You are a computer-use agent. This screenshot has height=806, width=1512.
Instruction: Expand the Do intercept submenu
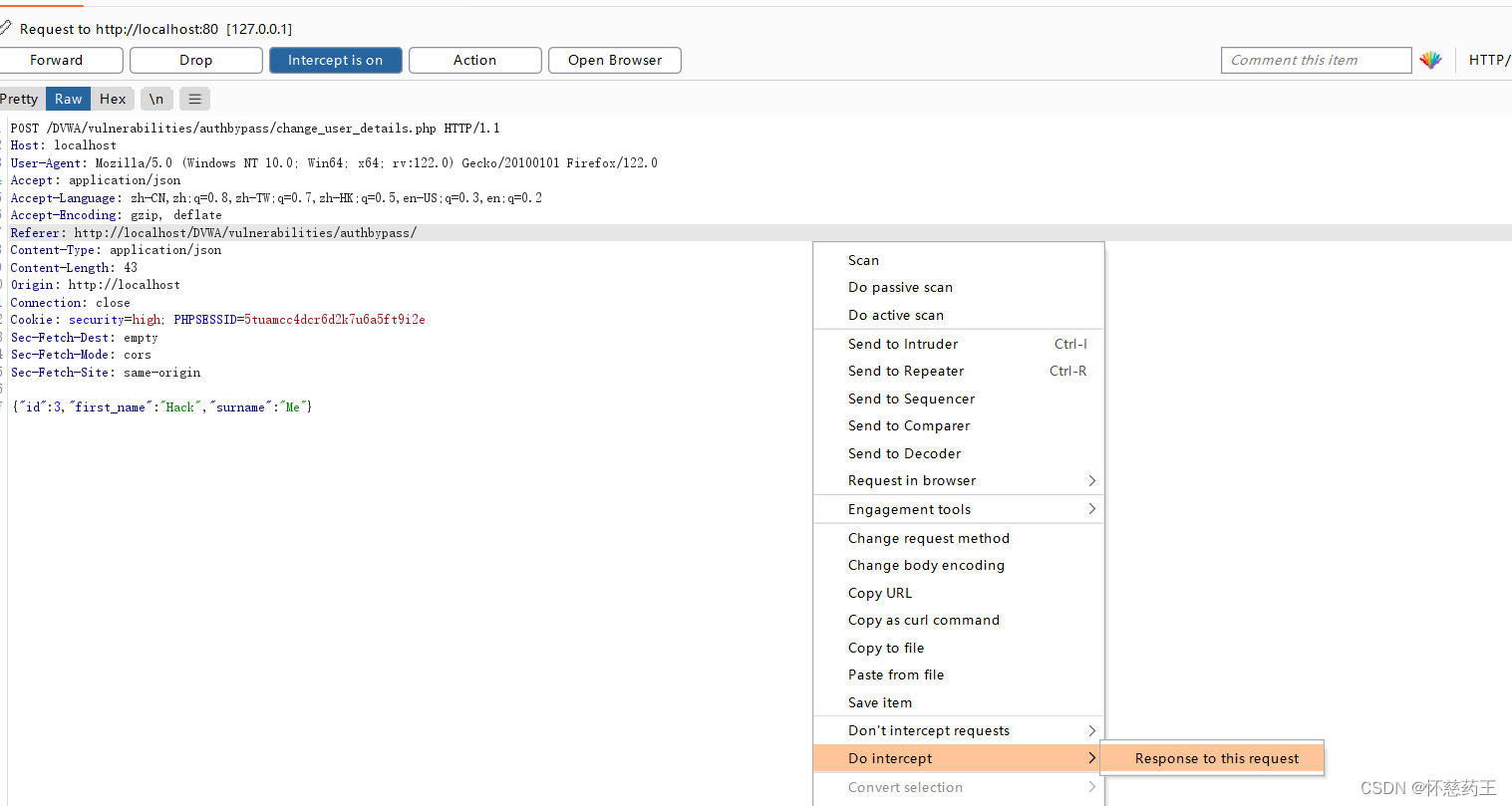tap(959, 758)
